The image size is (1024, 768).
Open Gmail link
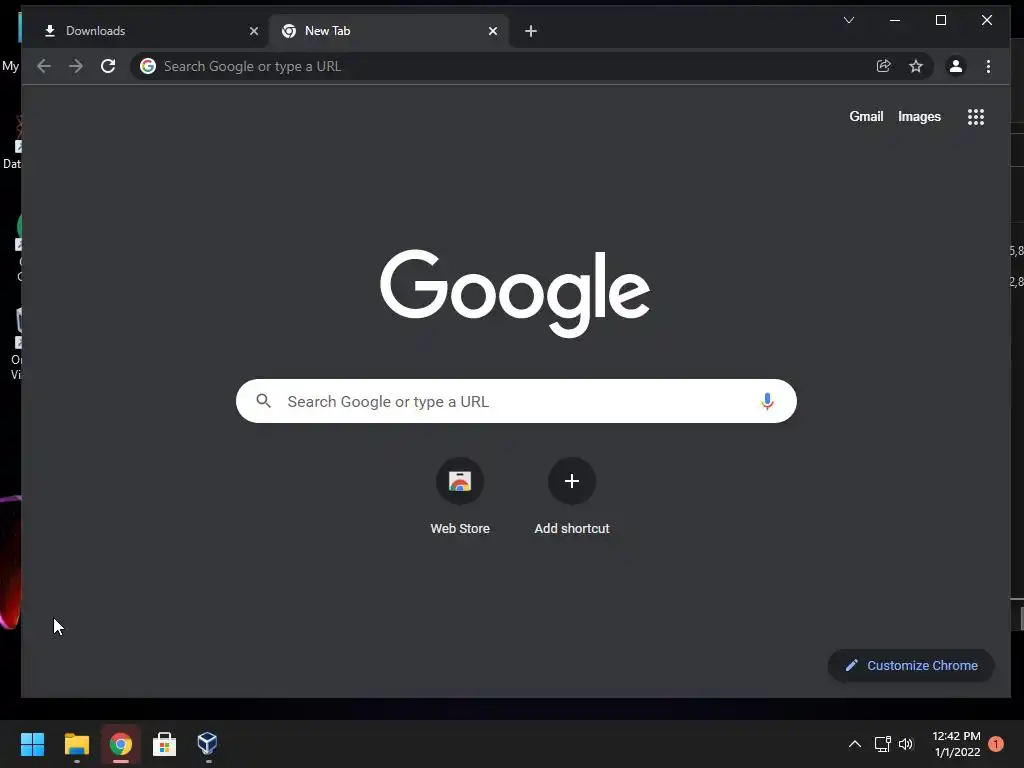click(866, 116)
